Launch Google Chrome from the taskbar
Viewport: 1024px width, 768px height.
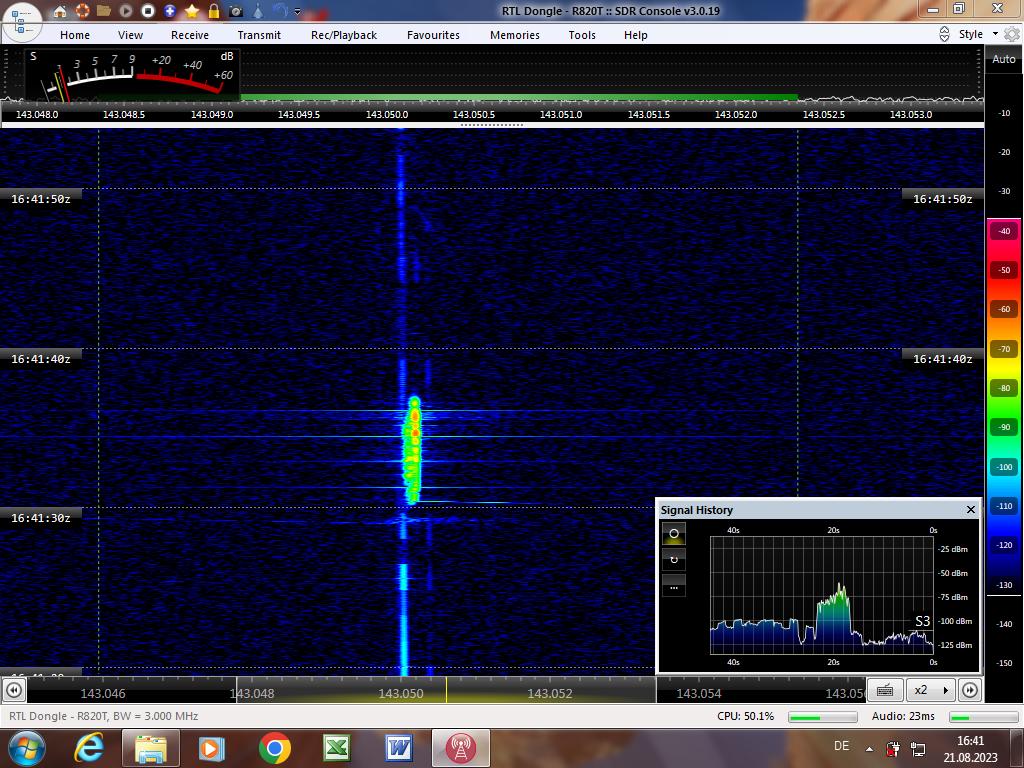coord(274,748)
